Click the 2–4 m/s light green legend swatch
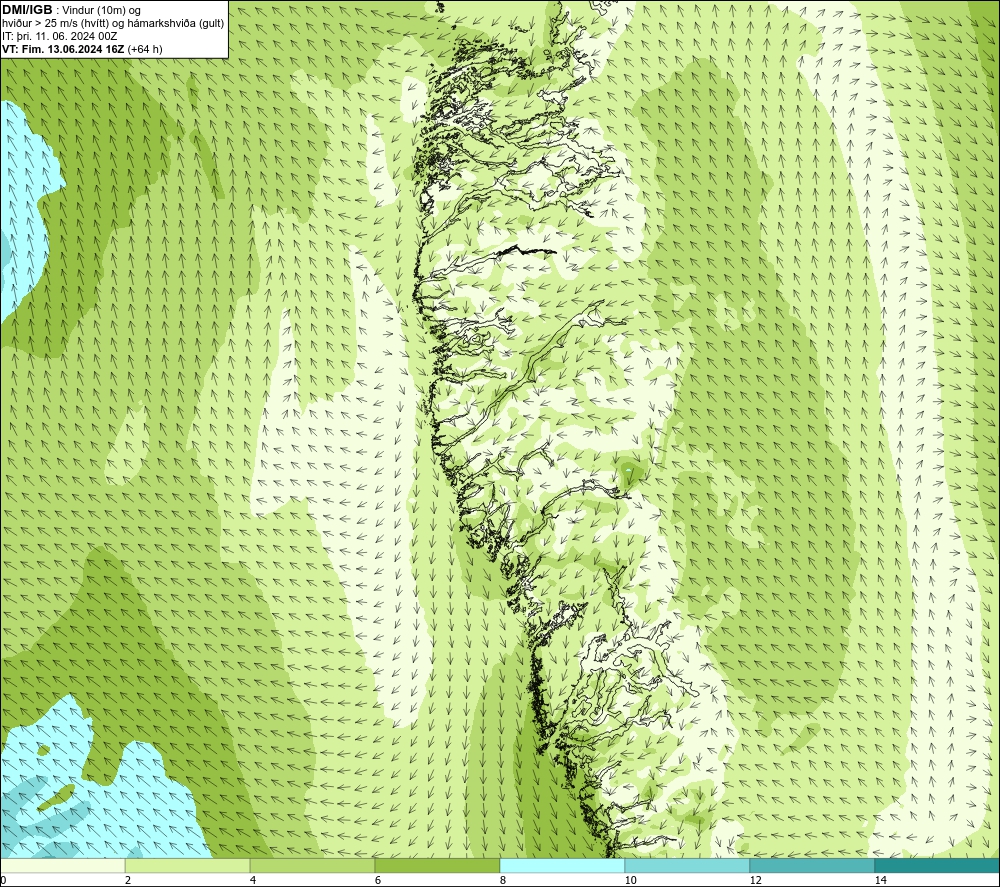This screenshot has width=1000, height=887. [x=188, y=865]
